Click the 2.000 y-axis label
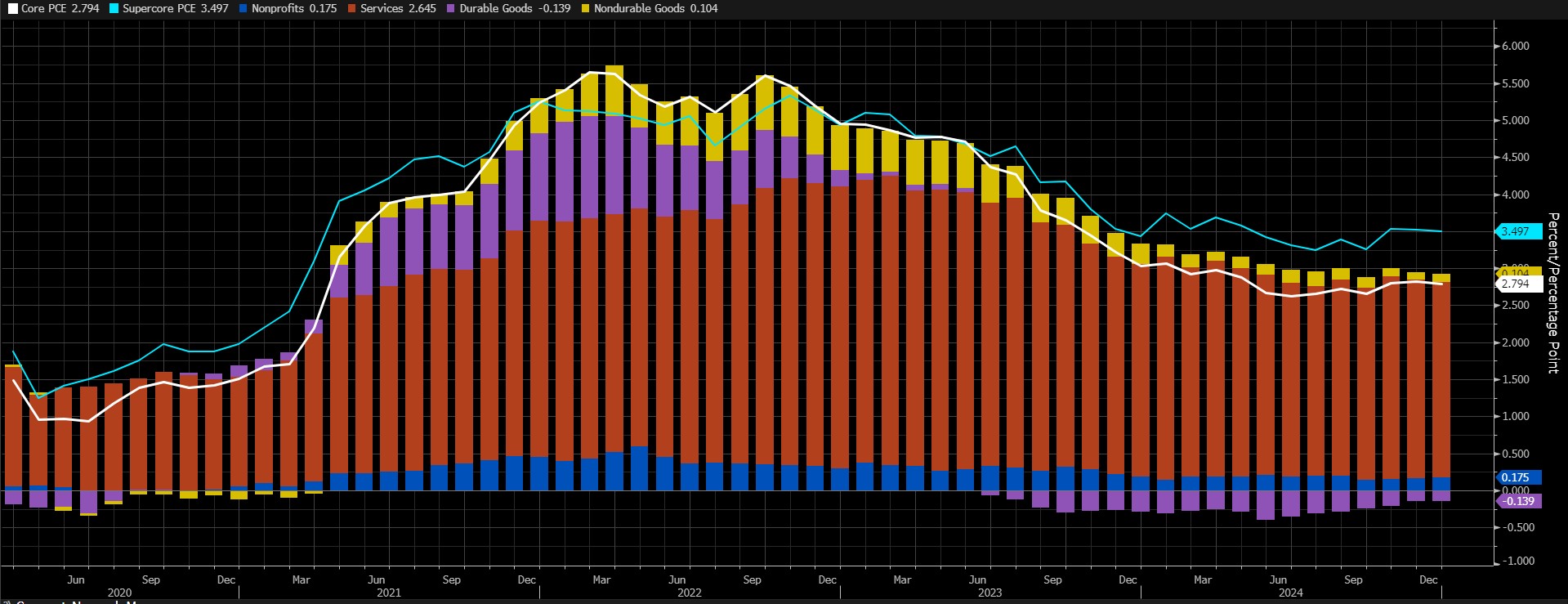 (1516, 342)
